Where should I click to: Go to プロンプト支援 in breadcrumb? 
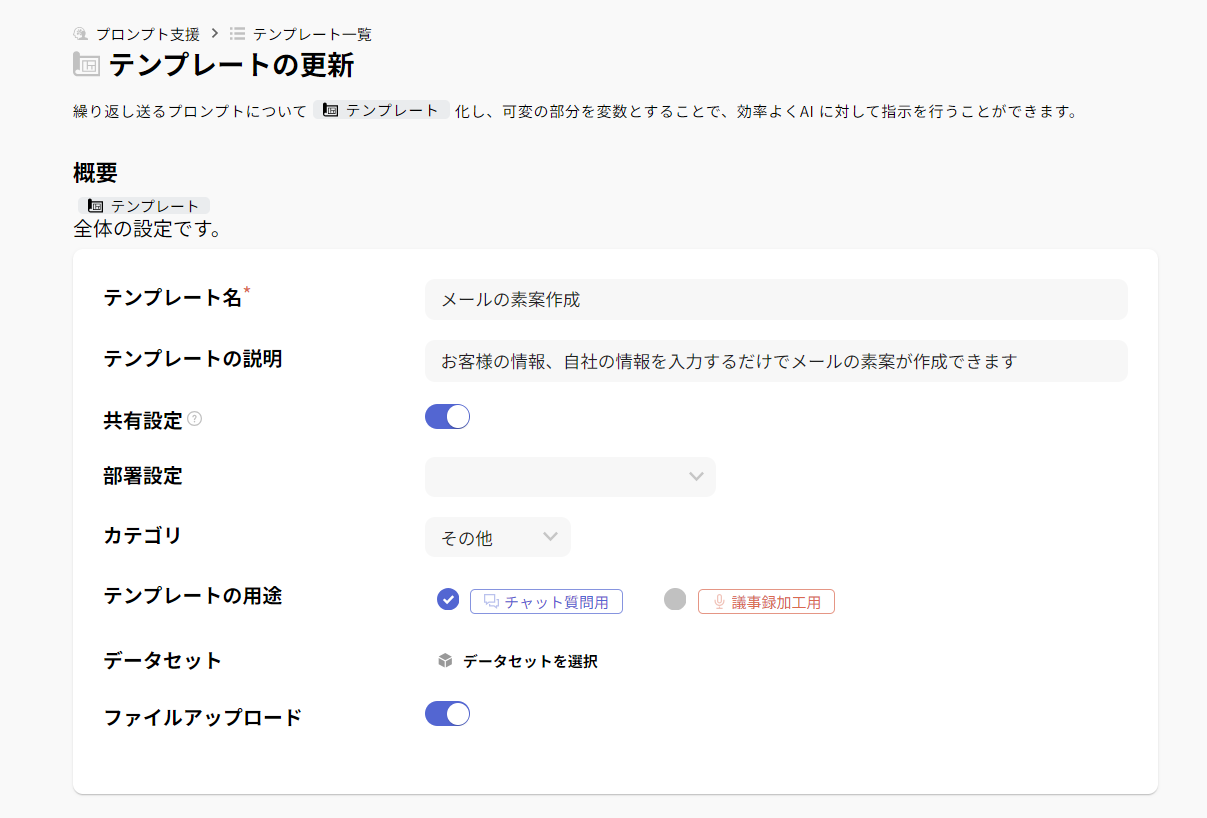point(147,34)
